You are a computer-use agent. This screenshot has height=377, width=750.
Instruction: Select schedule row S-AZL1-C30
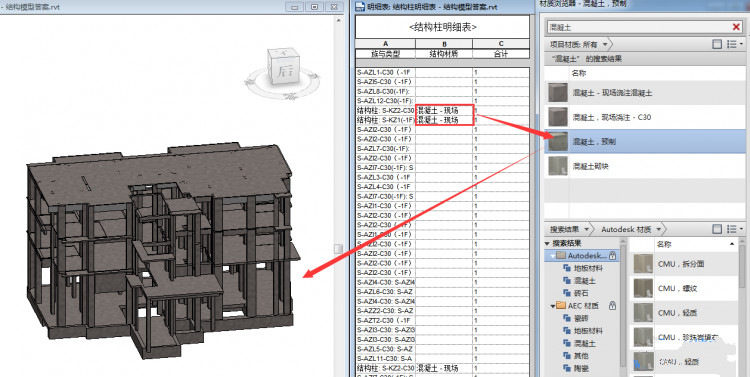pyautogui.click(x=442, y=72)
